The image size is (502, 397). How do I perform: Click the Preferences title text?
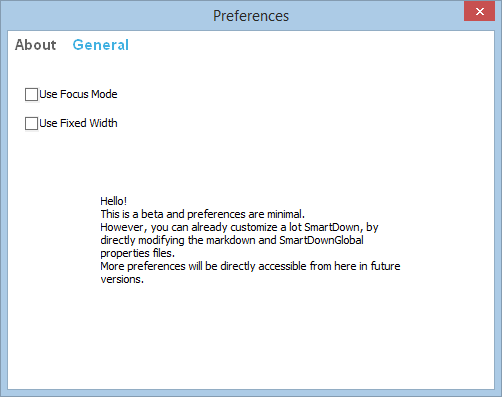[x=251, y=16]
